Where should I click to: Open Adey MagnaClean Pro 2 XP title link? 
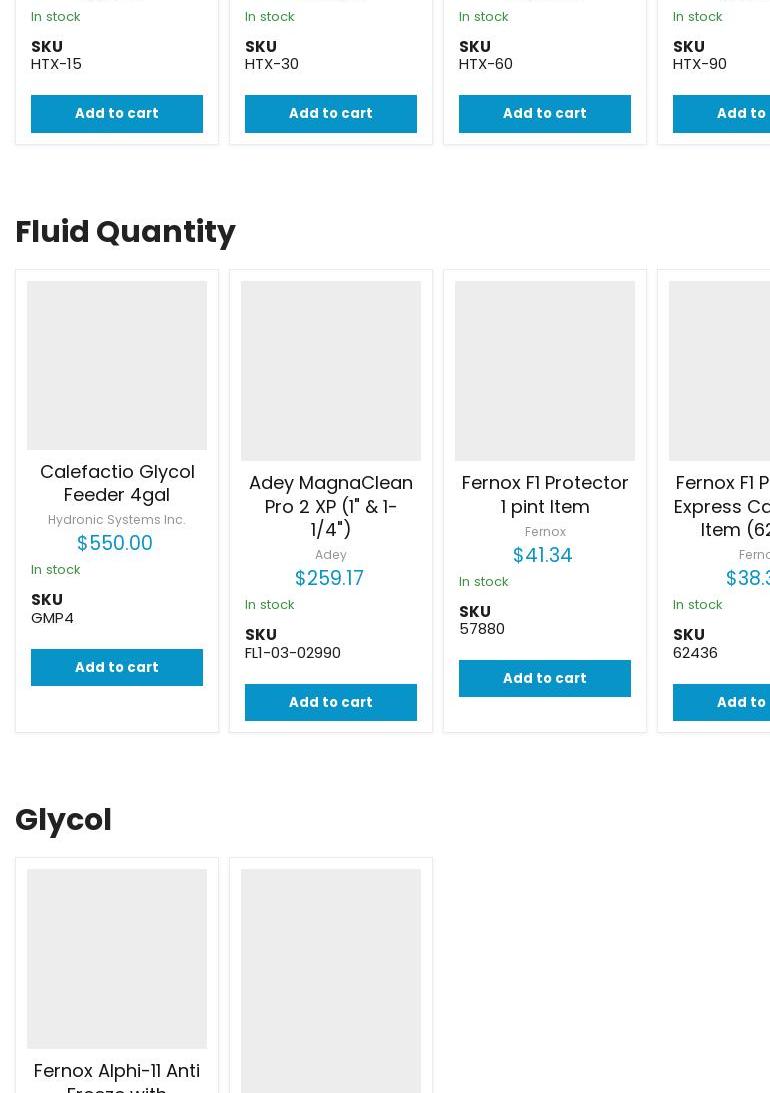331,506
